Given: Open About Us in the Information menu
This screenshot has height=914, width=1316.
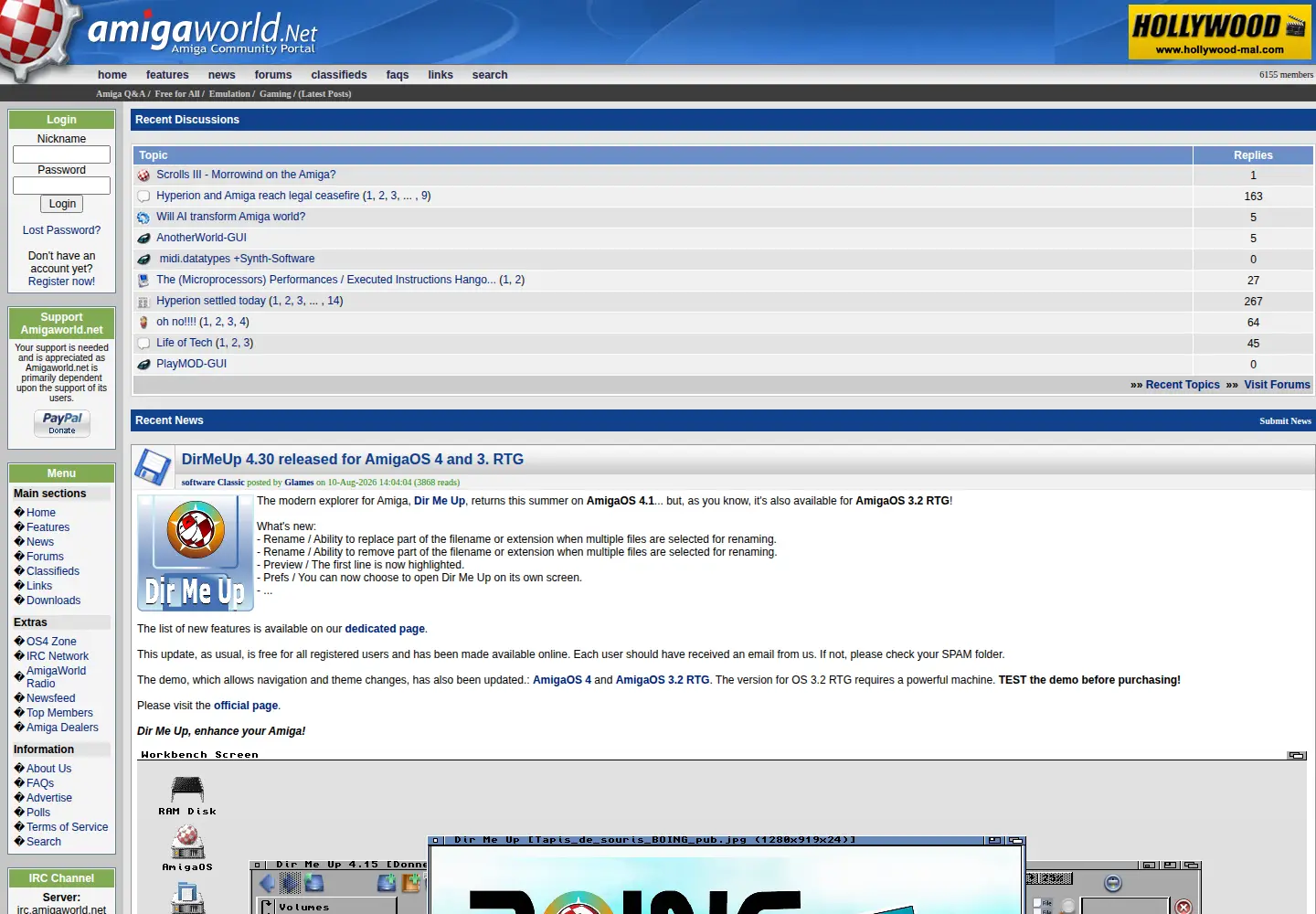Looking at the screenshot, I should coord(48,769).
